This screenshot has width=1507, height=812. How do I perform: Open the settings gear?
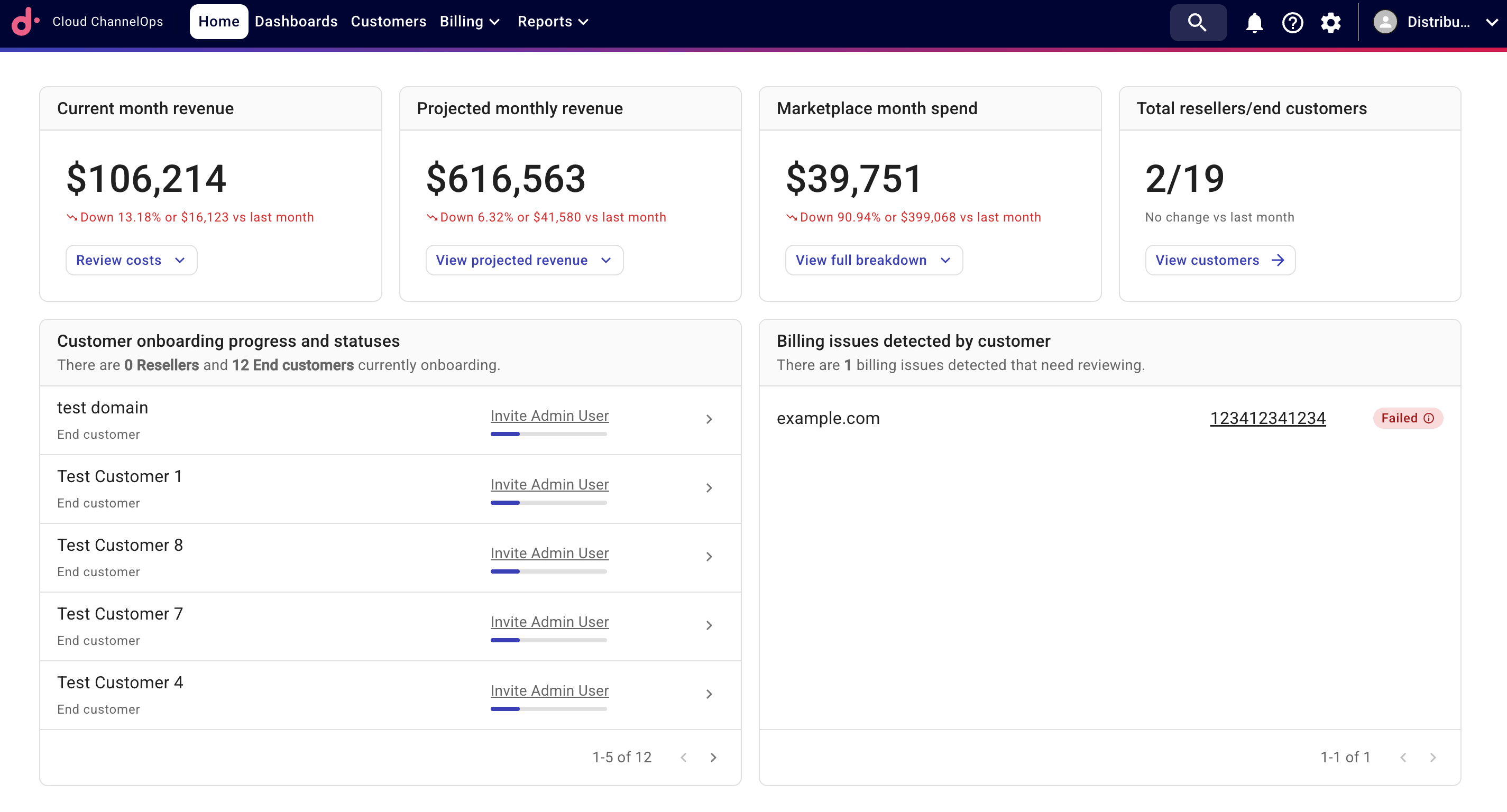[1331, 22]
